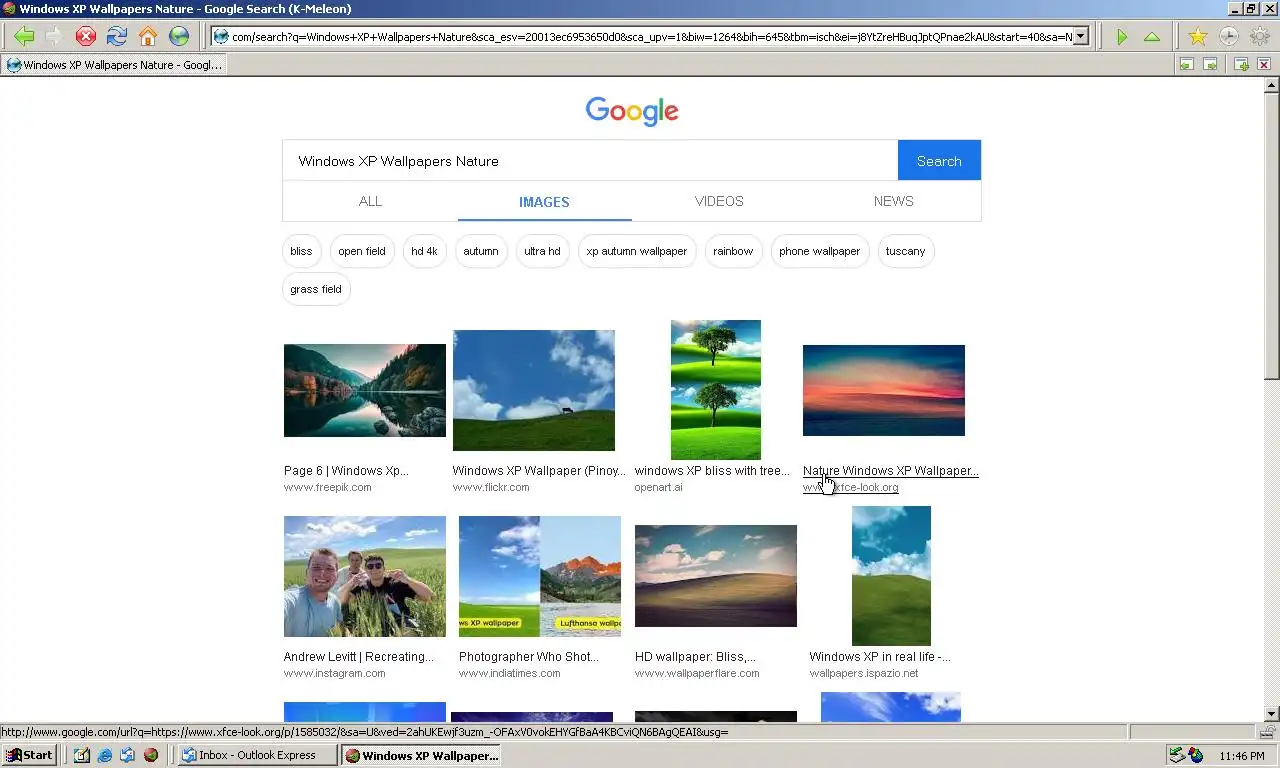Click the blue Search button
Screen dimensions: 1280x768
pyautogui.click(x=939, y=161)
